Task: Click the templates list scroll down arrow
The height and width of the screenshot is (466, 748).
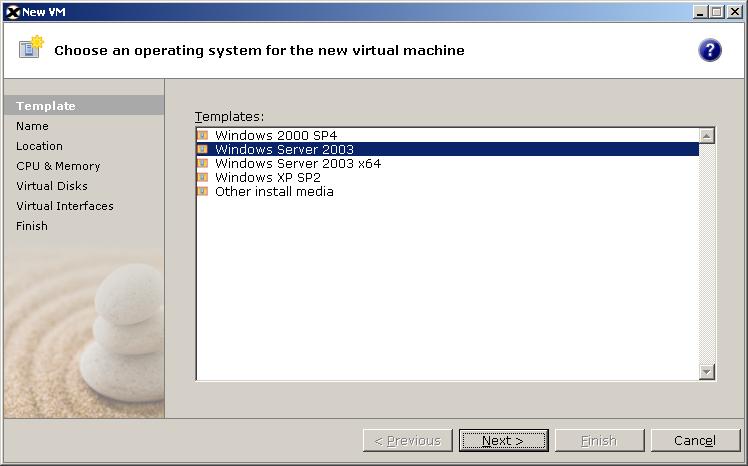Action: click(706, 372)
